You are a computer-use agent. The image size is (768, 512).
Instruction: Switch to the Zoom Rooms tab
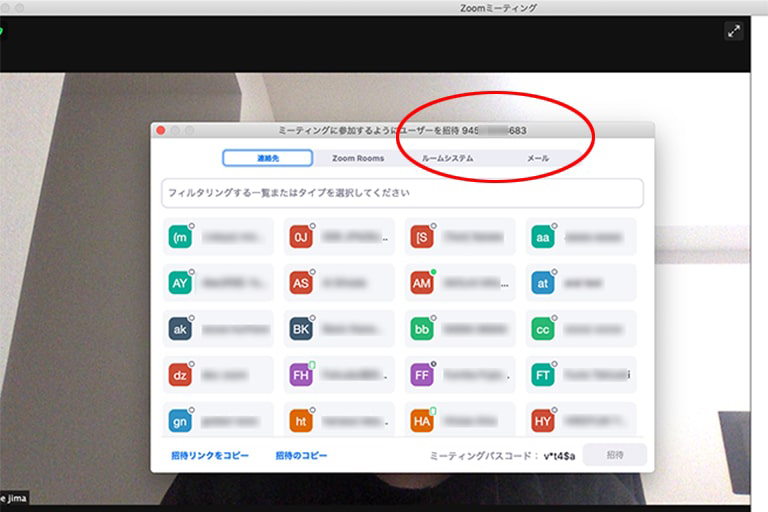point(358,158)
